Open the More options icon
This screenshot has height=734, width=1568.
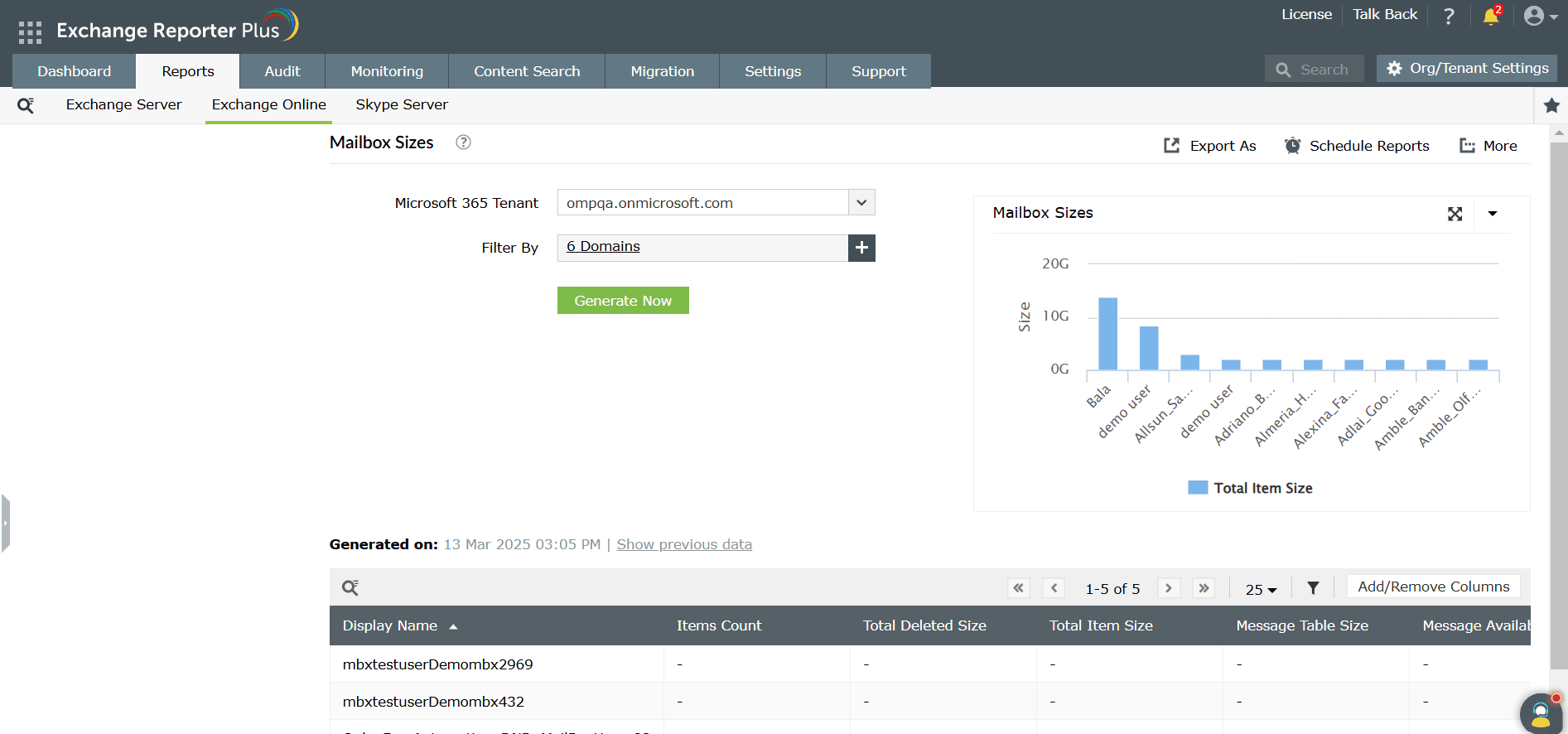[1467, 146]
